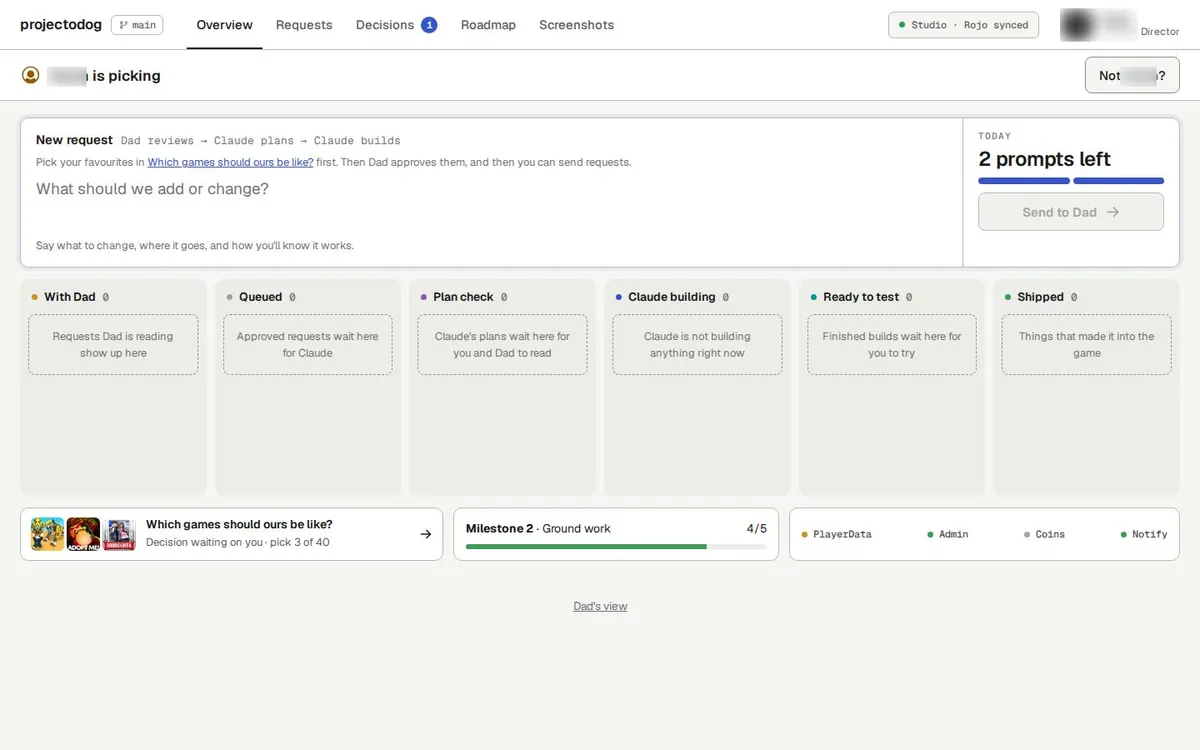This screenshot has width=1200, height=750.
Task: Follow the 'Which games should ours be like?' link
Action: pyautogui.click(x=230, y=162)
